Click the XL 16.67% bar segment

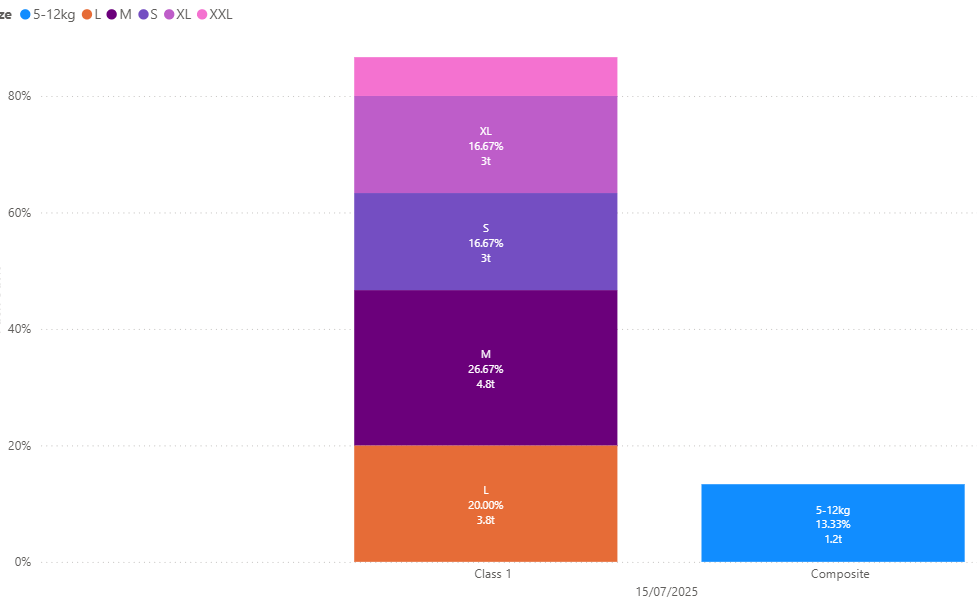tap(485, 145)
